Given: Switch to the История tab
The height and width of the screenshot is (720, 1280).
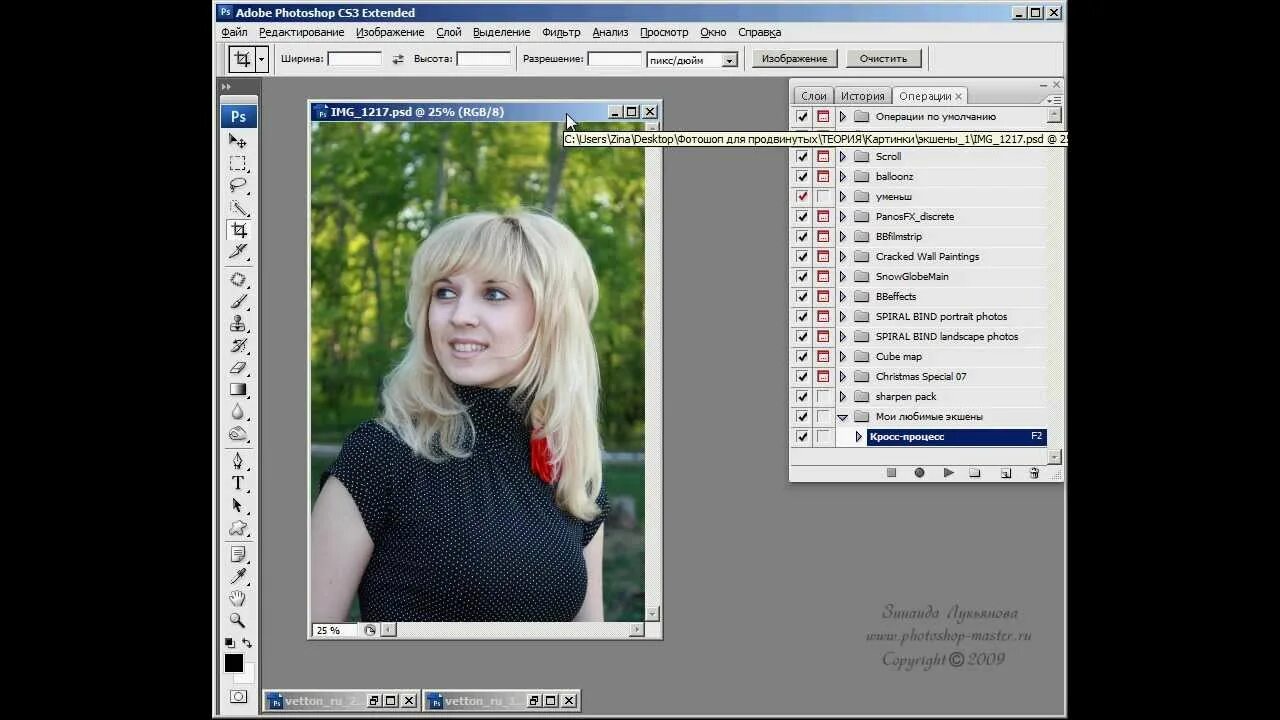Looking at the screenshot, I should pos(862,96).
